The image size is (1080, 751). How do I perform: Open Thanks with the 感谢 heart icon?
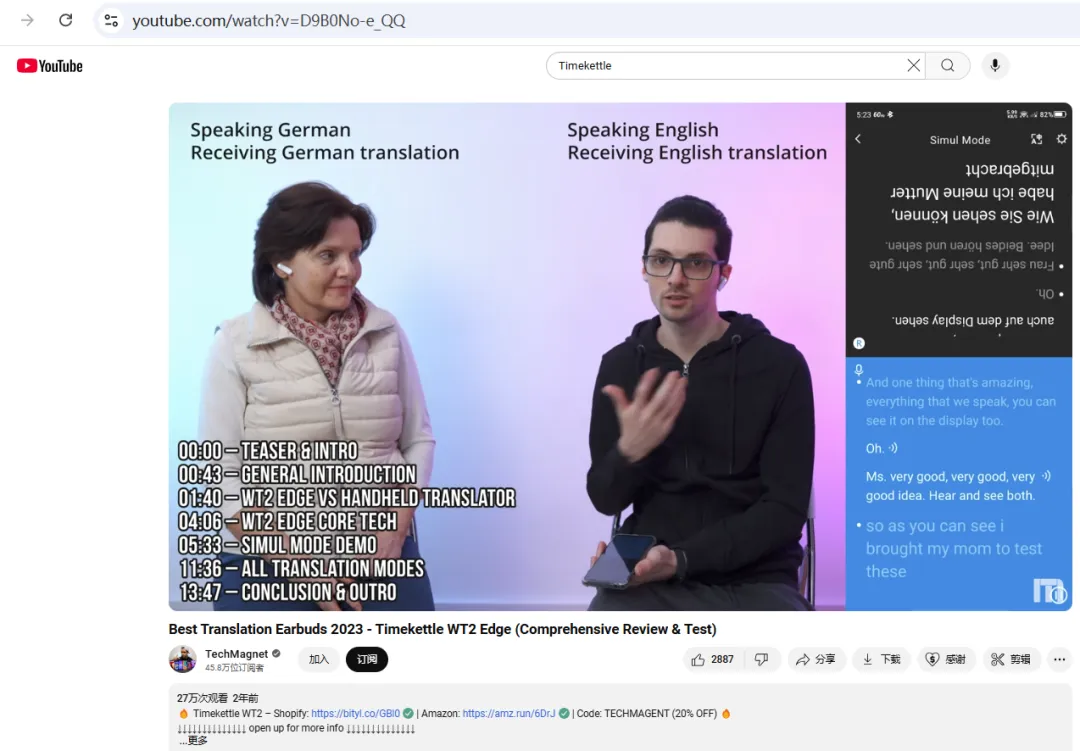946,659
